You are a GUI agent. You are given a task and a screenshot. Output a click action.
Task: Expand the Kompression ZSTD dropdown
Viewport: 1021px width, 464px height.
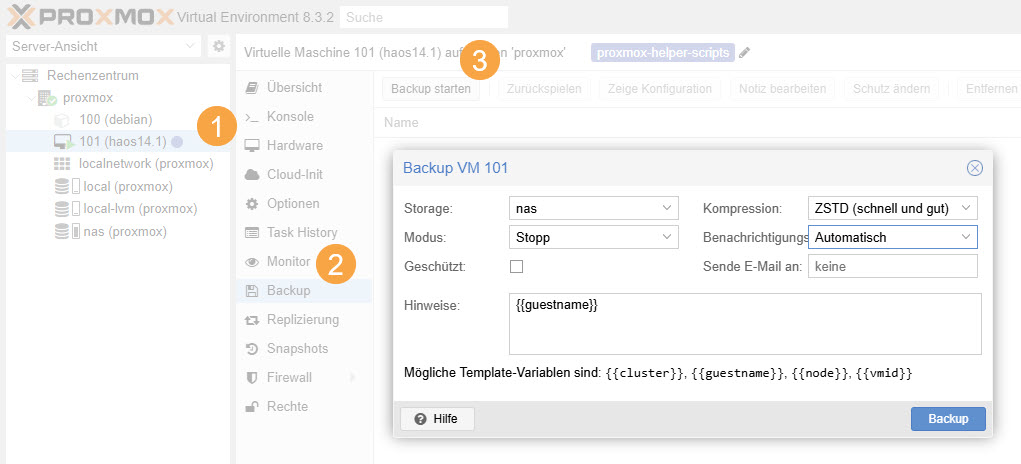coord(891,208)
